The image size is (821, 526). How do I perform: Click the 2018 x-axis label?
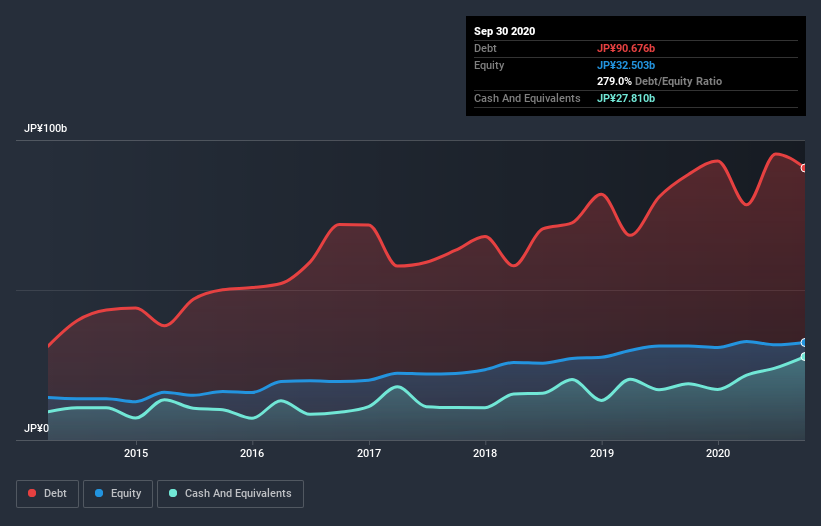pos(485,453)
